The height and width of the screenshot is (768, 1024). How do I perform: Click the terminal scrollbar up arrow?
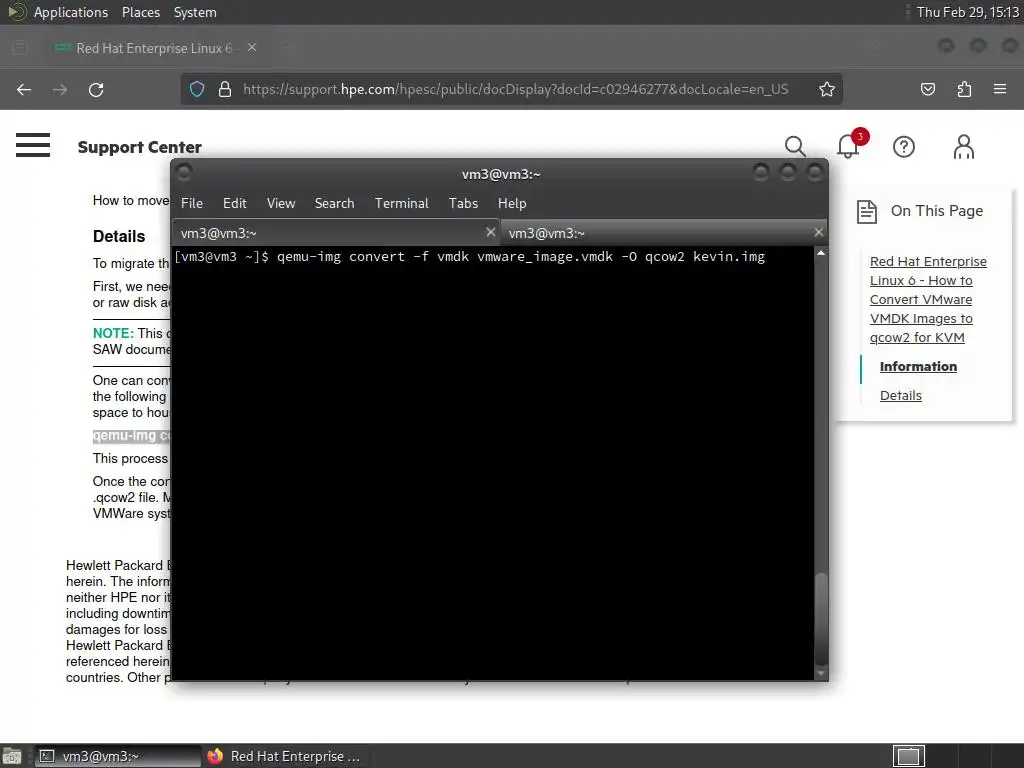pos(821,253)
